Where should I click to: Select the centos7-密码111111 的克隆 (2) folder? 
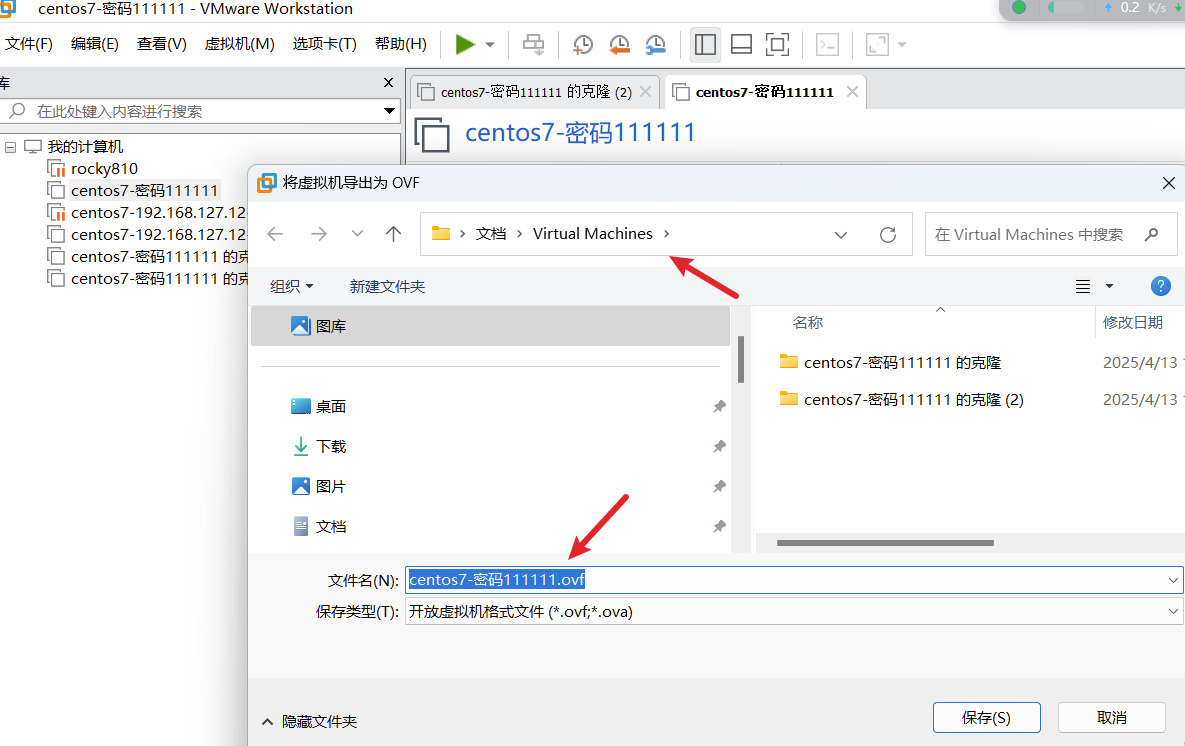pyautogui.click(x=914, y=400)
